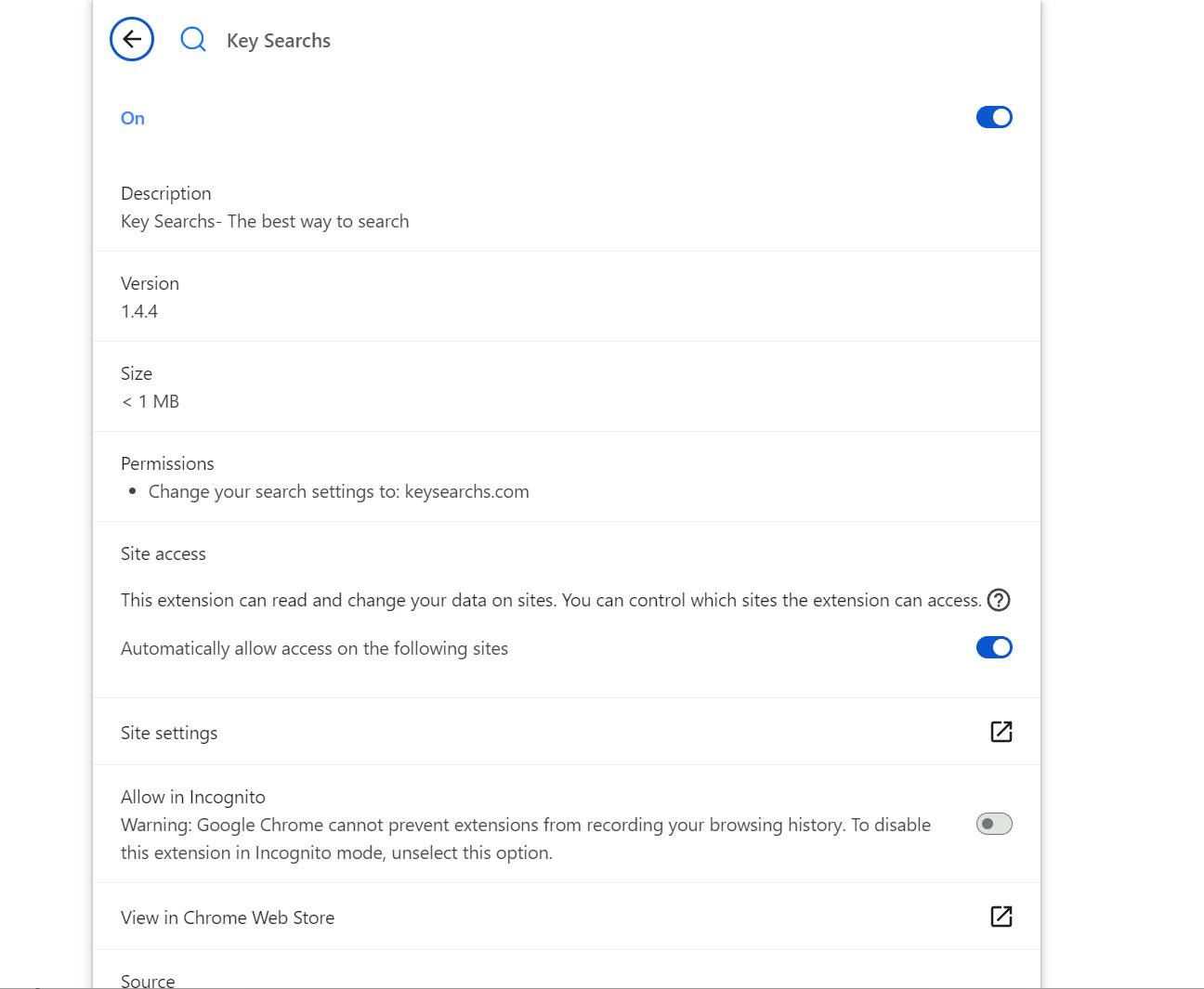Disable automatic site access toggle

[x=993, y=647]
